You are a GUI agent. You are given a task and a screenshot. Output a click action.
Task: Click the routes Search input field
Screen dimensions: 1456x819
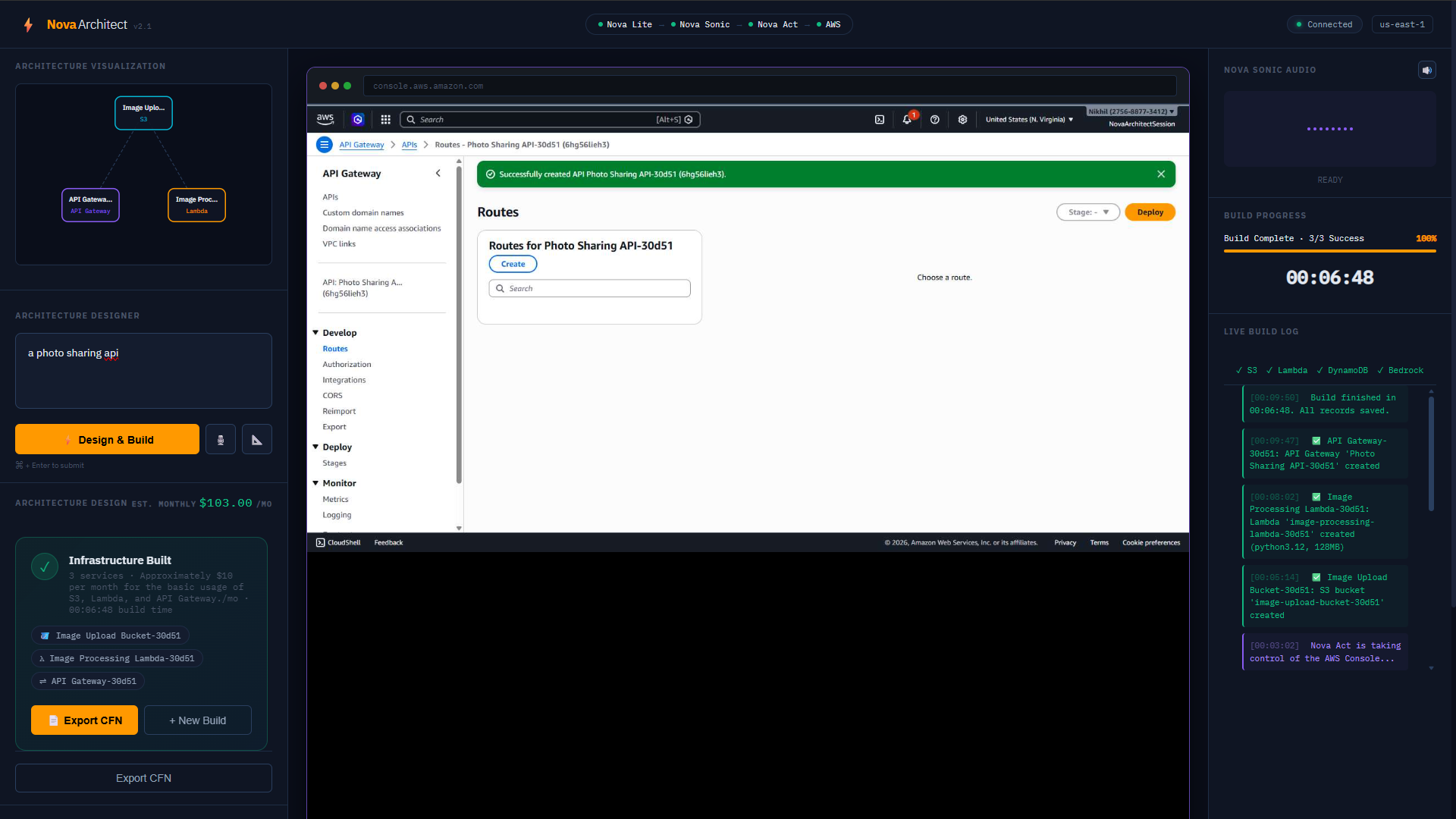[590, 289]
